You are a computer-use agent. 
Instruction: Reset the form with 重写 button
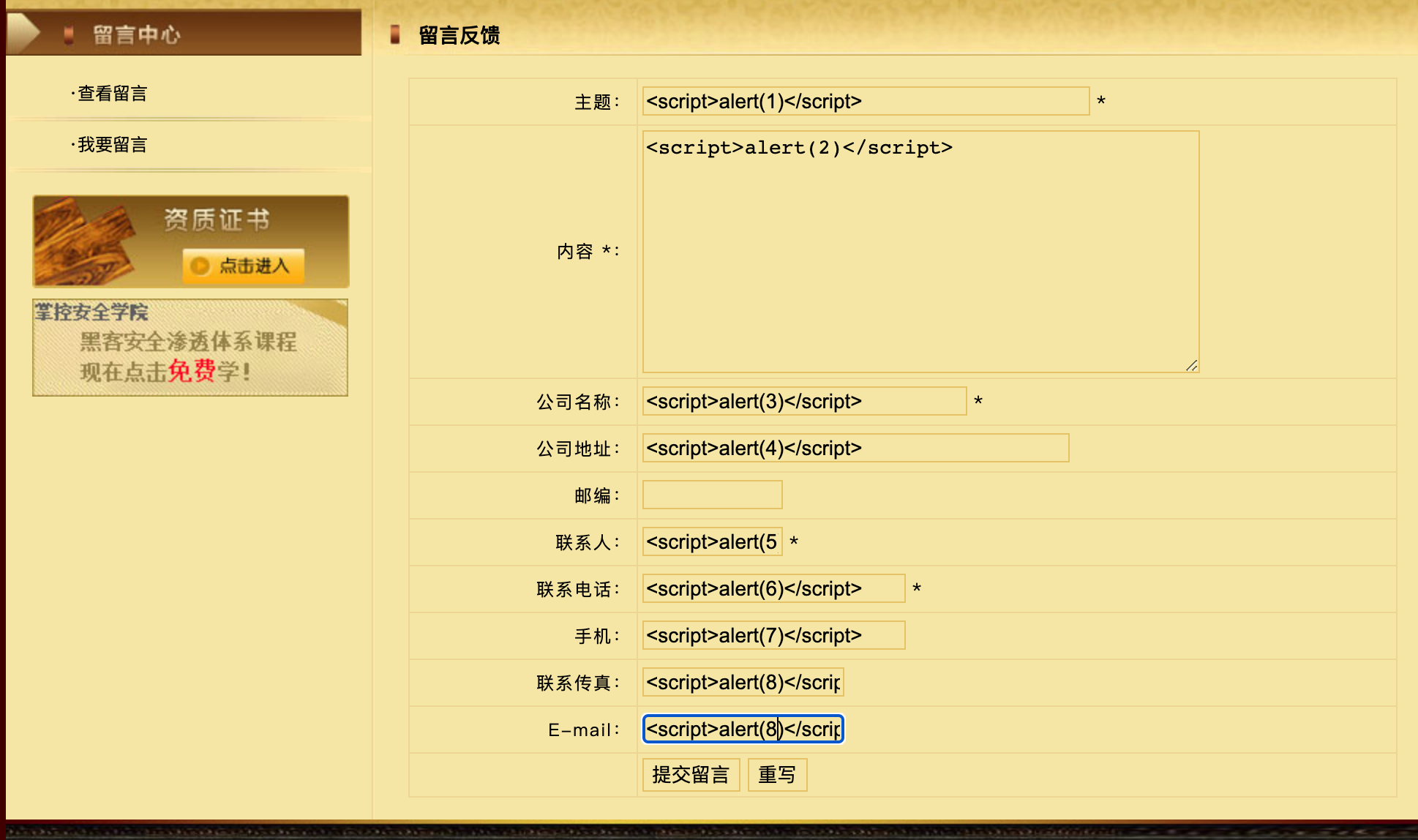click(x=777, y=775)
